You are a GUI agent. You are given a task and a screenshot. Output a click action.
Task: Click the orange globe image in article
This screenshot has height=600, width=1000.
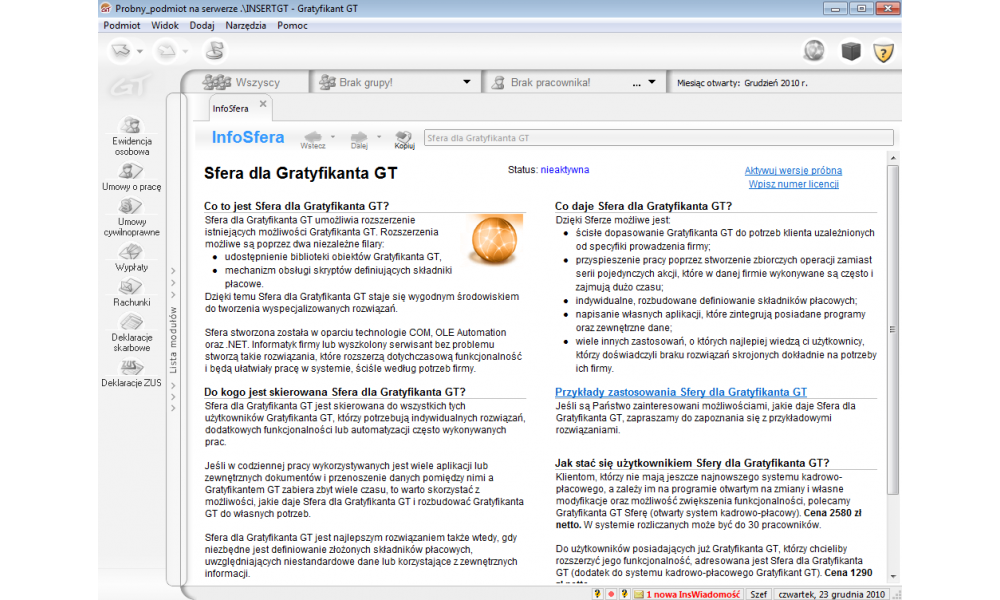pos(494,239)
